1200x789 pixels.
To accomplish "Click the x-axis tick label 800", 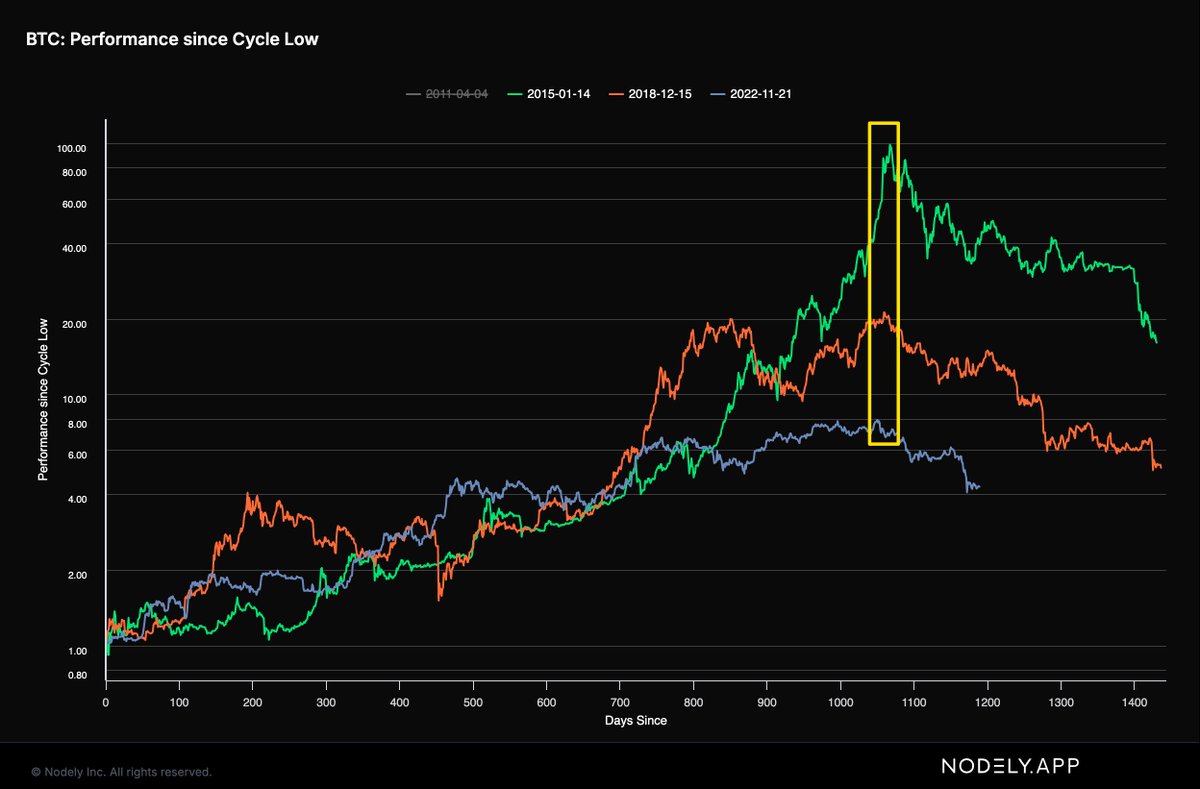I will tap(694, 702).
